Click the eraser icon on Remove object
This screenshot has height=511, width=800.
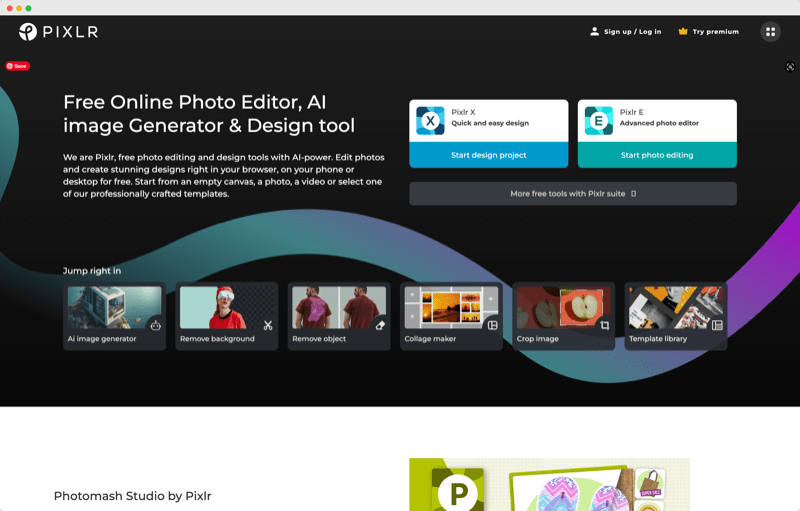coord(380,325)
